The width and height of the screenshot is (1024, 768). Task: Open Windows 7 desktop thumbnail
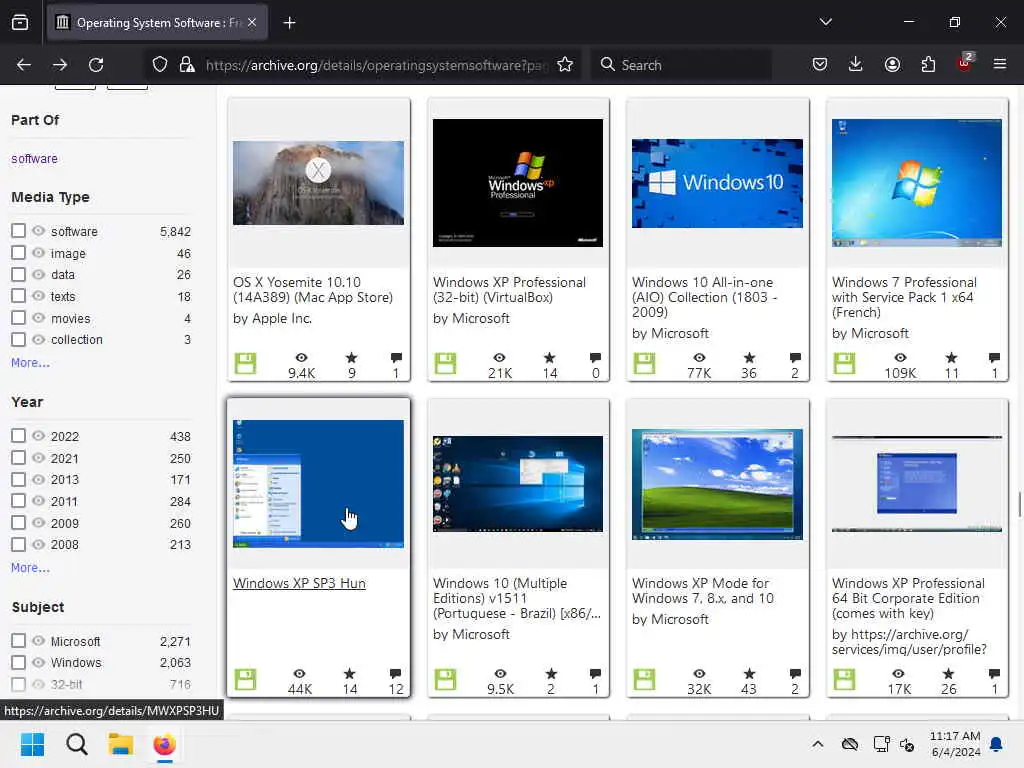(916, 183)
